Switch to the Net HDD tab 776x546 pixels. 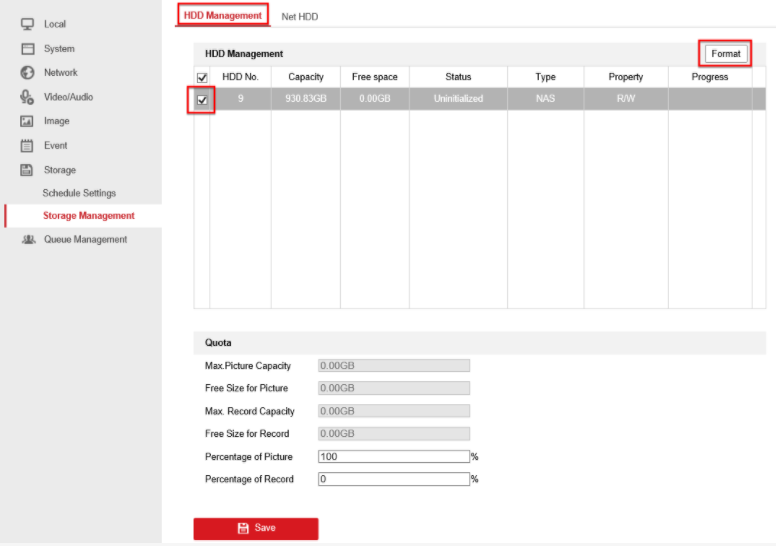299,17
